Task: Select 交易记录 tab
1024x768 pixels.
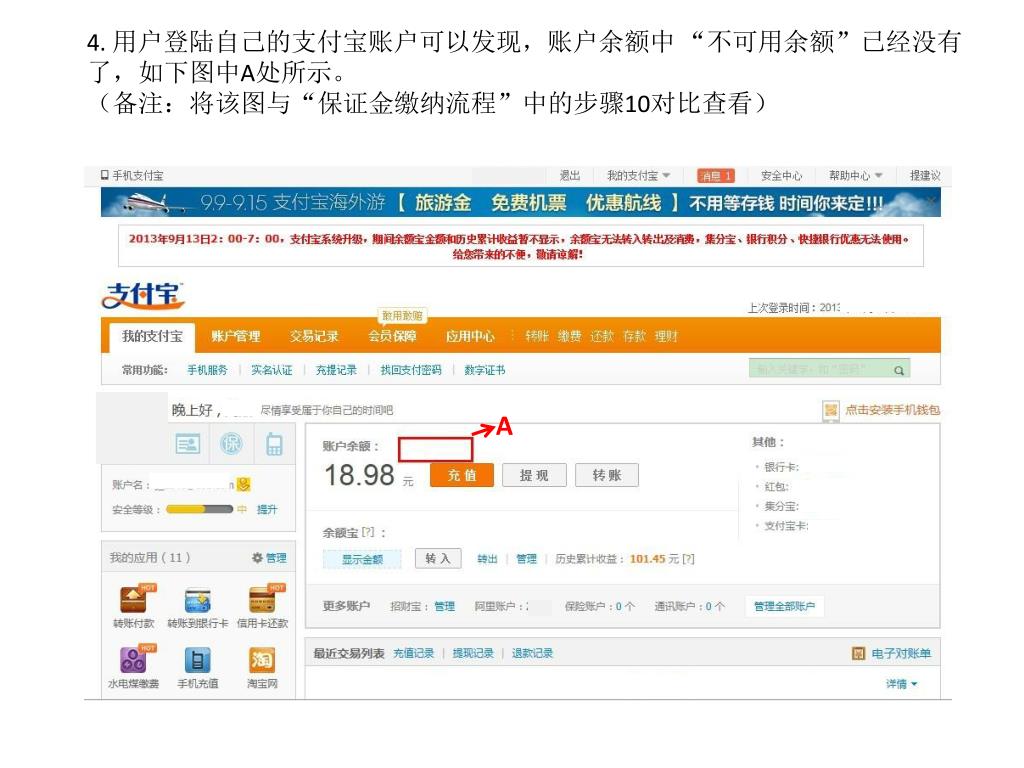Action: (x=314, y=336)
